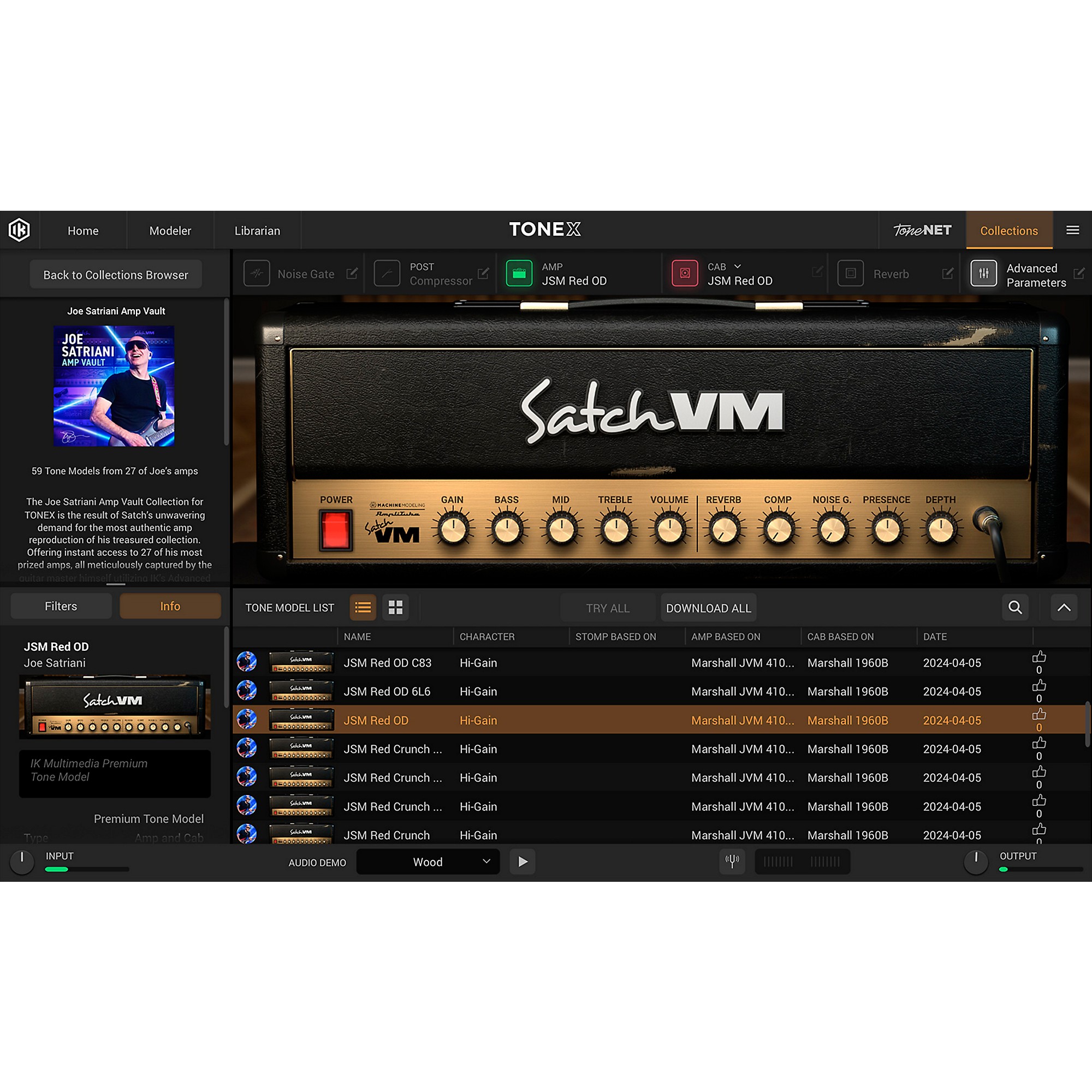Screen dimensions: 1092x1092
Task: Click the IK Multimedia logo icon
Action: (19, 230)
